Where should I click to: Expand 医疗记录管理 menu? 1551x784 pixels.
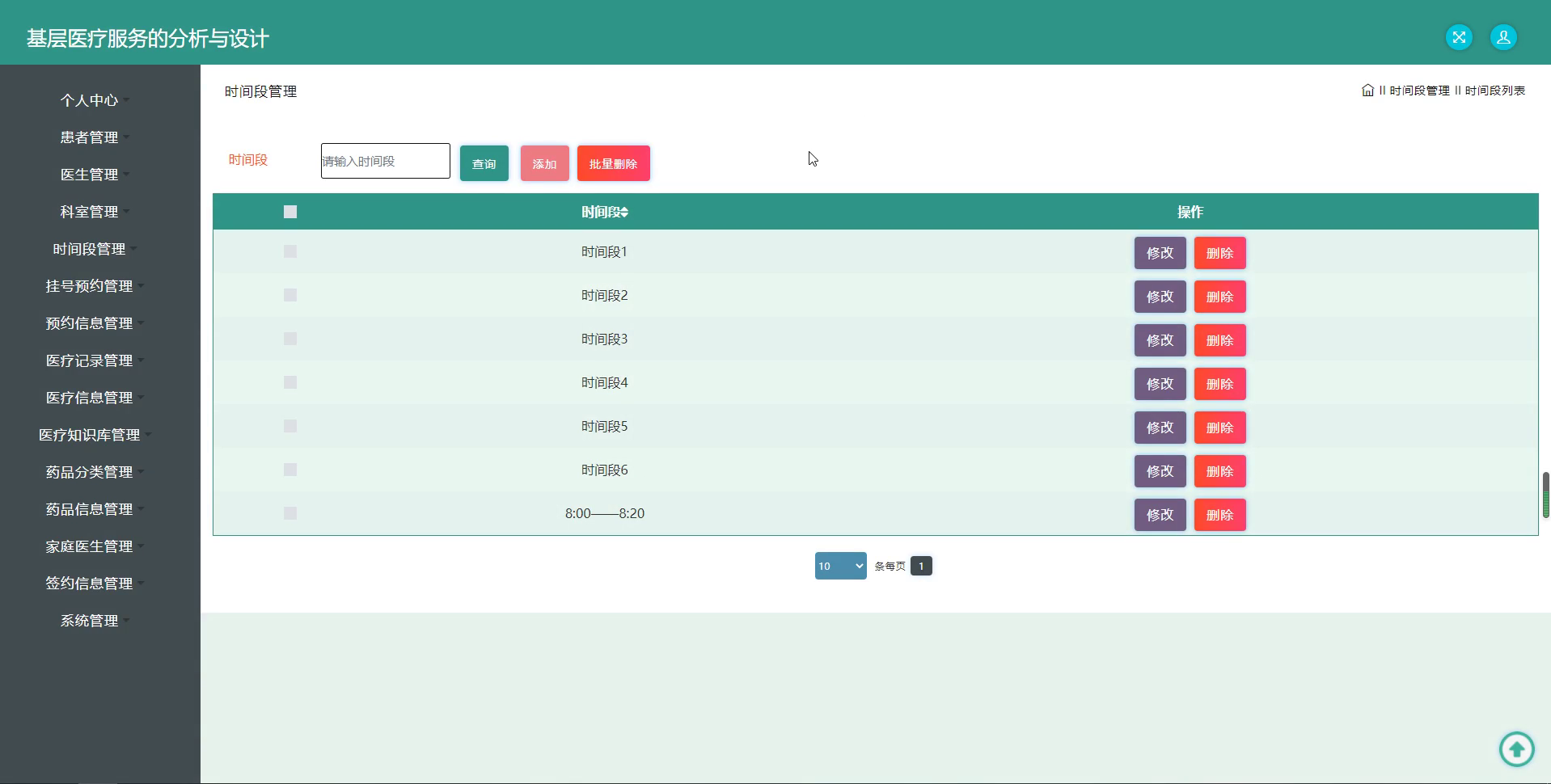pos(95,360)
